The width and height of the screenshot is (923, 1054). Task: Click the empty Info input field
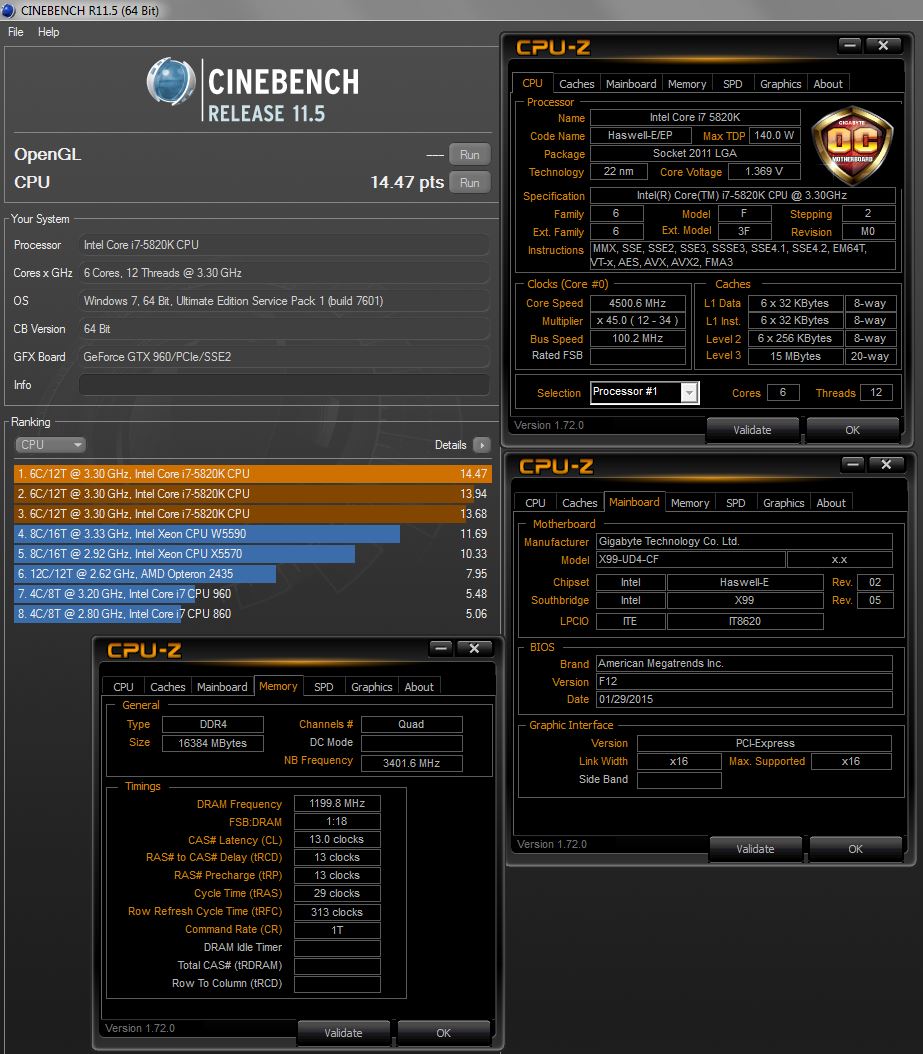pyautogui.click(x=284, y=385)
